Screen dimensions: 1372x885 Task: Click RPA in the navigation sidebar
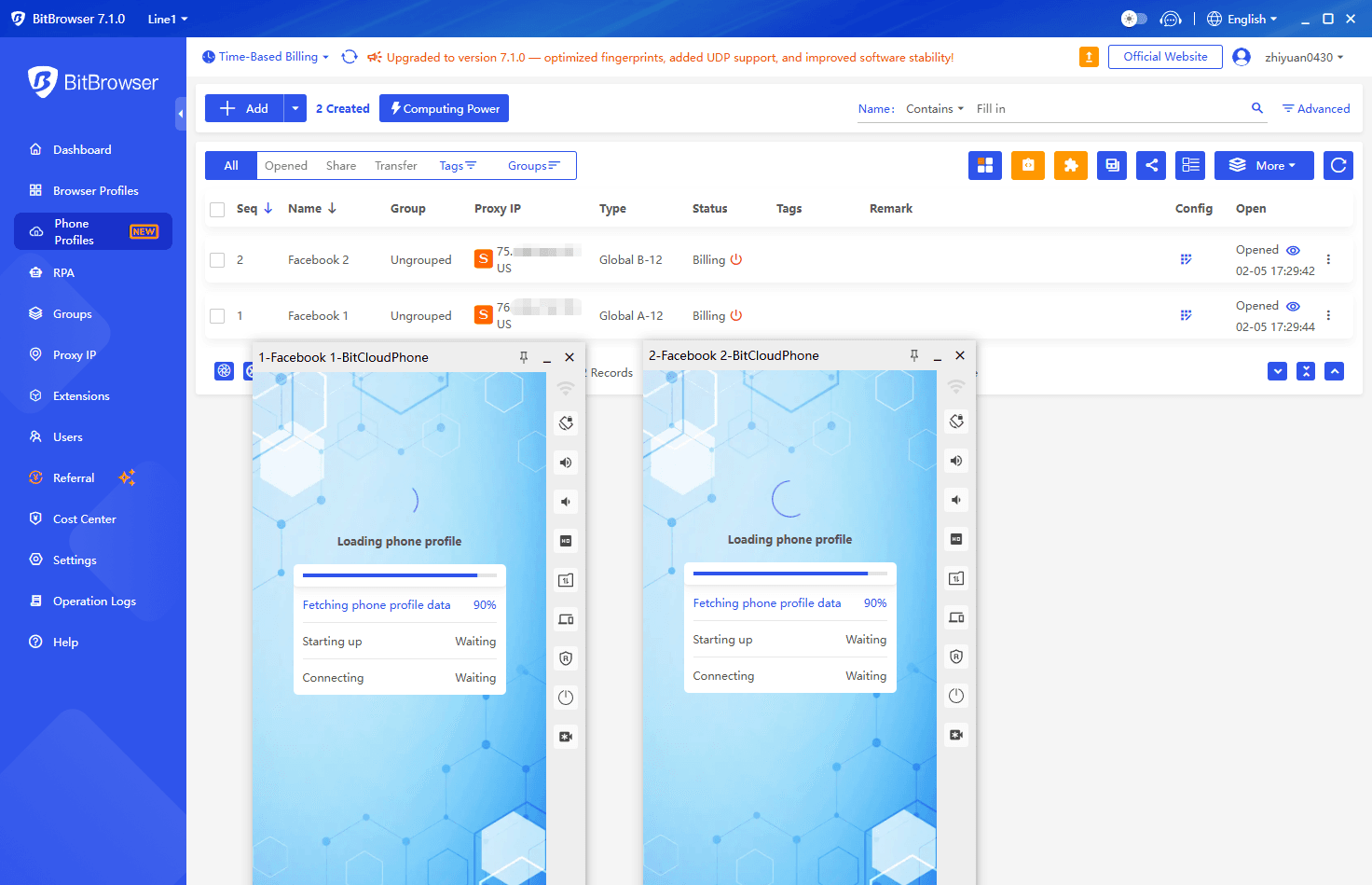(65, 272)
